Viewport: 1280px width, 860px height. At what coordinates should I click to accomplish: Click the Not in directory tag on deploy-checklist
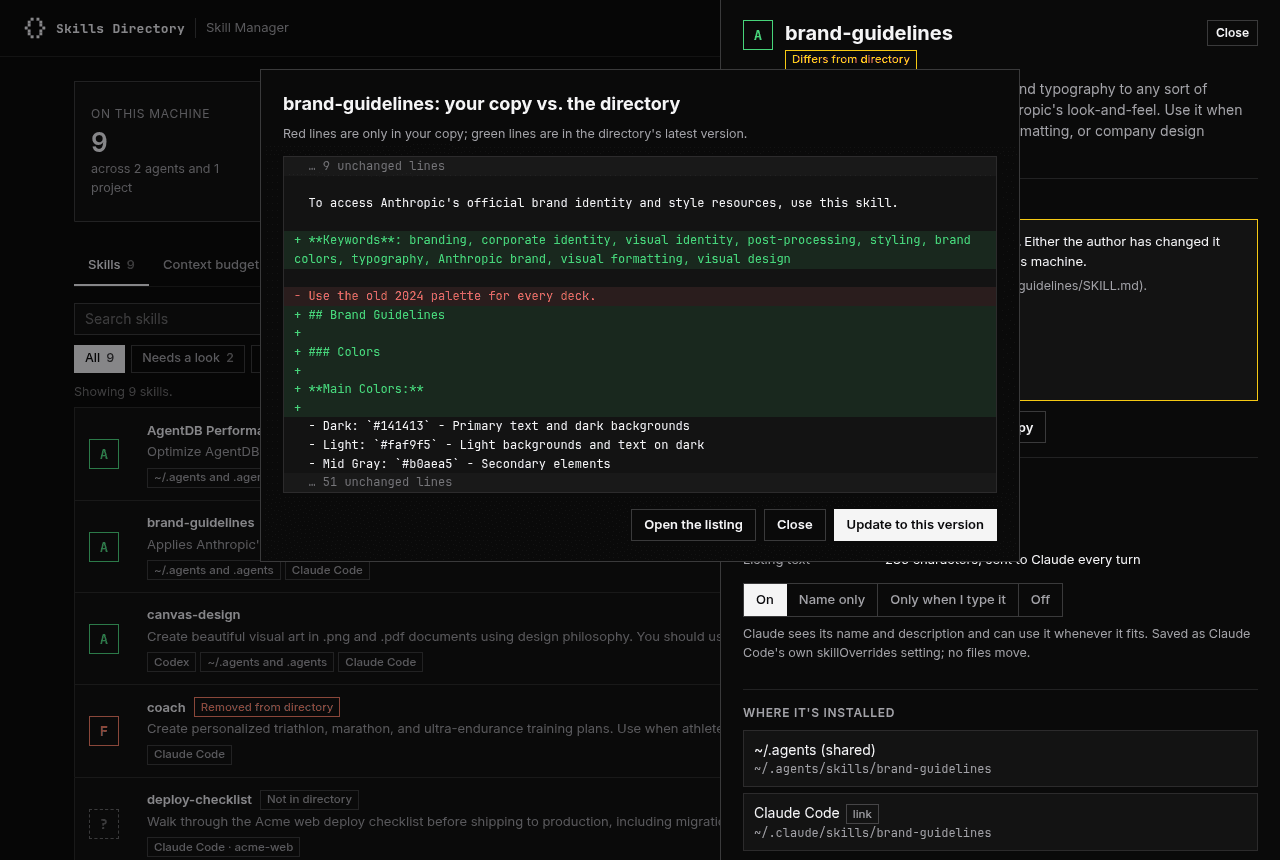tap(309, 800)
